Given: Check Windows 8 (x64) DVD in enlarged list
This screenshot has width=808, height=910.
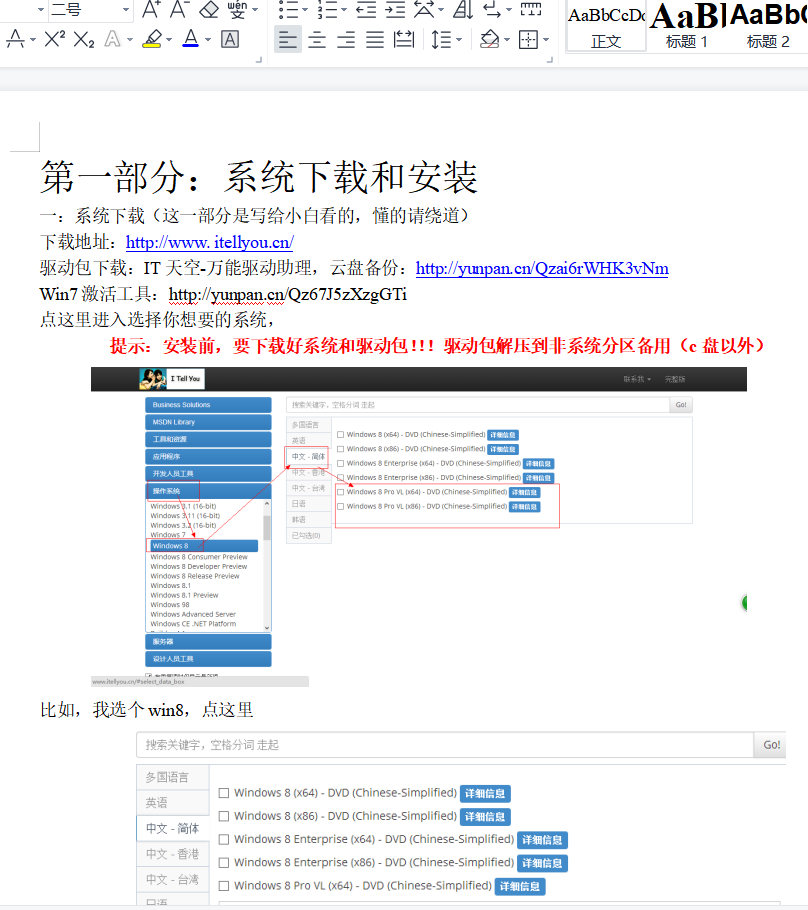Looking at the screenshot, I should click(223, 793).
